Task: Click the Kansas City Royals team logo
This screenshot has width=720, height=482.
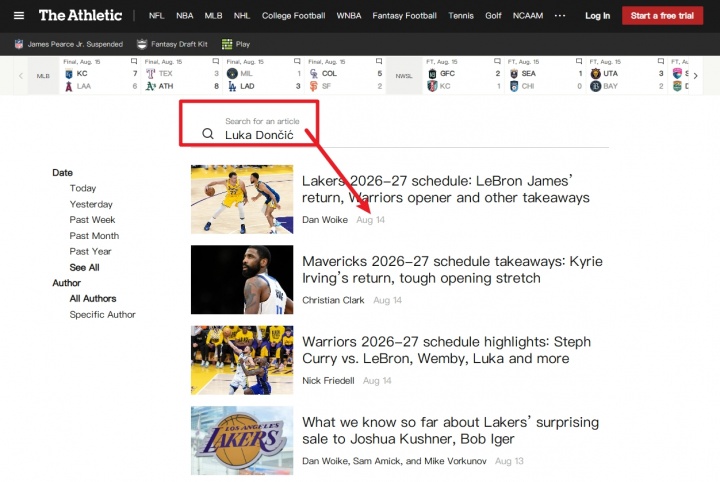Action: click(69, 73)
